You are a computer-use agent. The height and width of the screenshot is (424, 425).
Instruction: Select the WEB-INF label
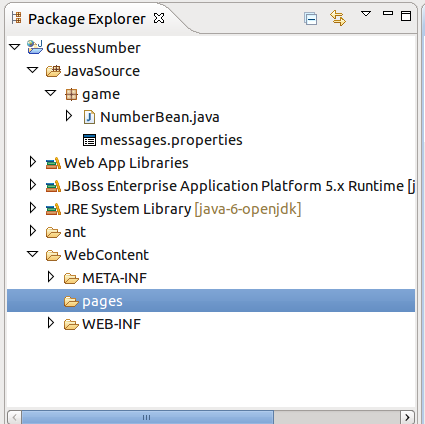[x=111, y=324]
